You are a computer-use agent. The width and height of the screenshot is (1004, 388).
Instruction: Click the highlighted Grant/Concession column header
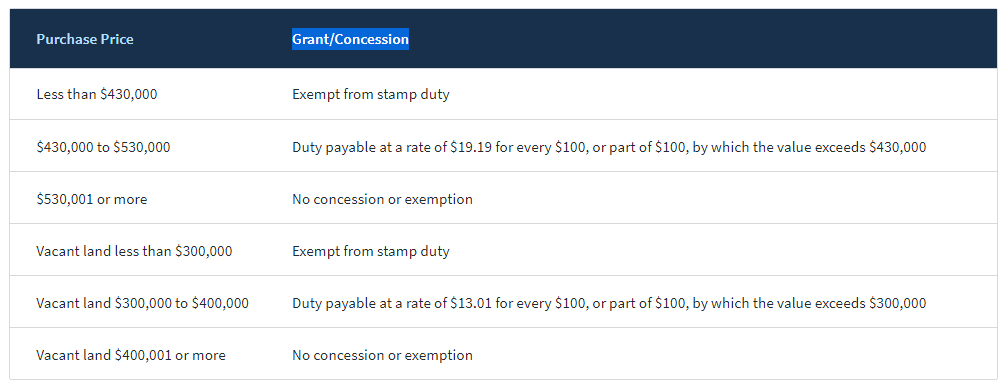coord(350,39)
